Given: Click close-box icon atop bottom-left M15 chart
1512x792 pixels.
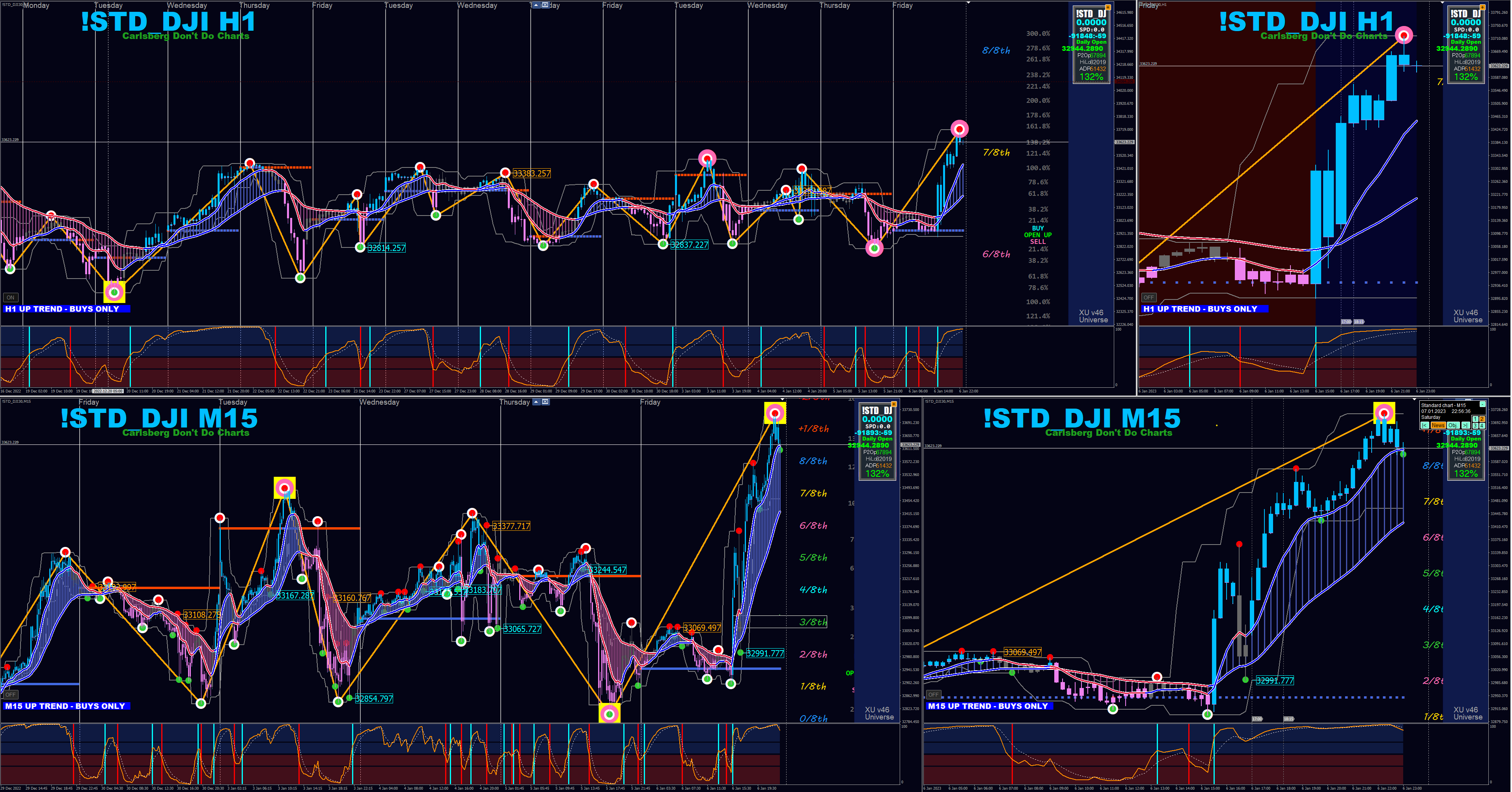Looking at the screenshot, I should 545,402.
